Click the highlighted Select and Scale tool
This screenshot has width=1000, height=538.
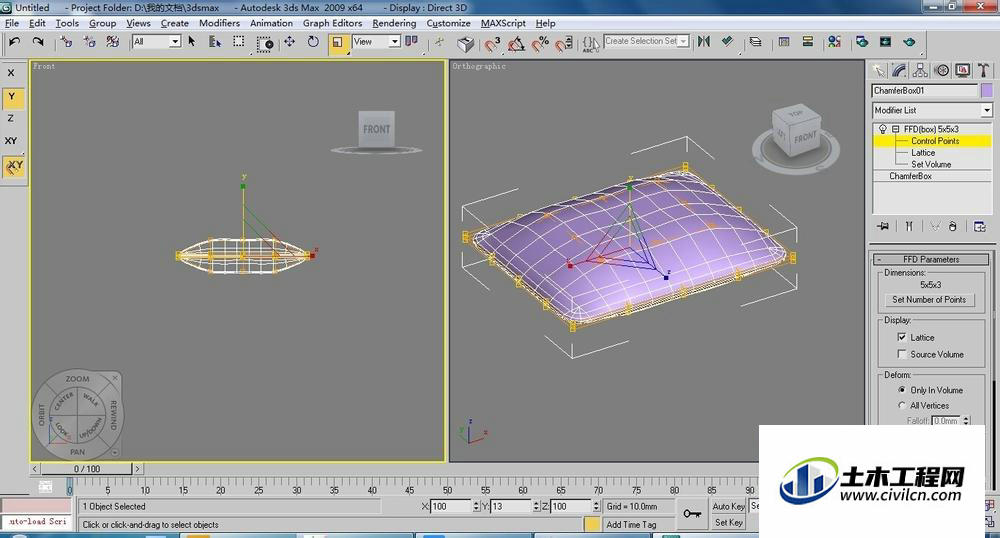338,43
